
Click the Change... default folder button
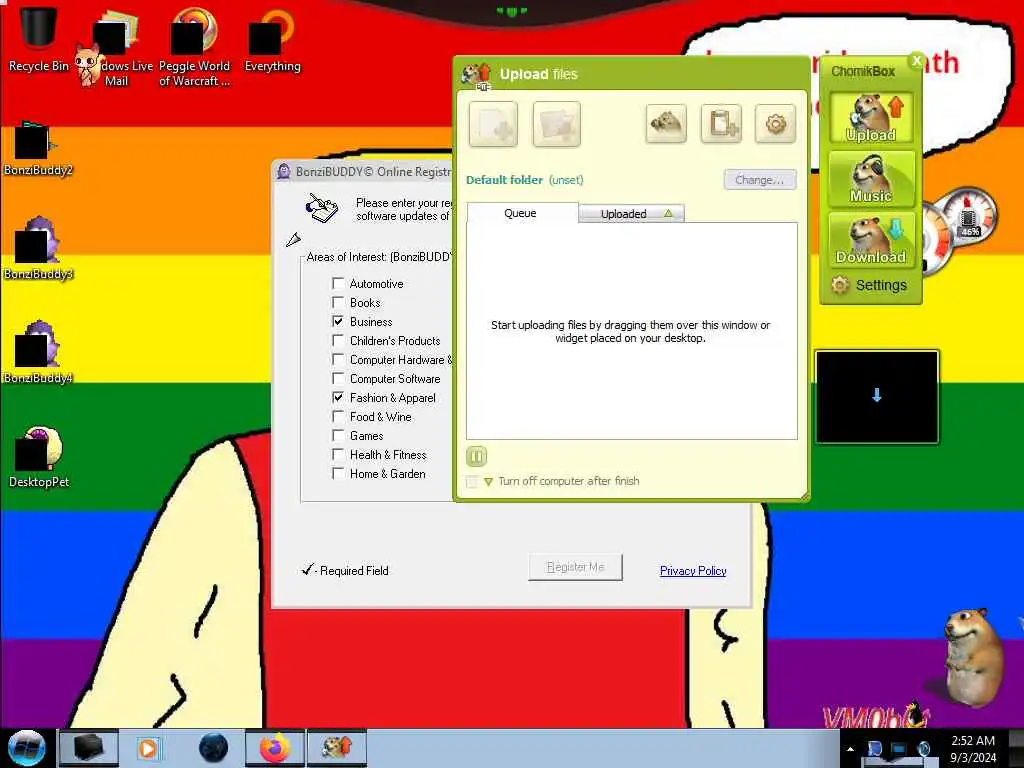(x=760, y=180)
